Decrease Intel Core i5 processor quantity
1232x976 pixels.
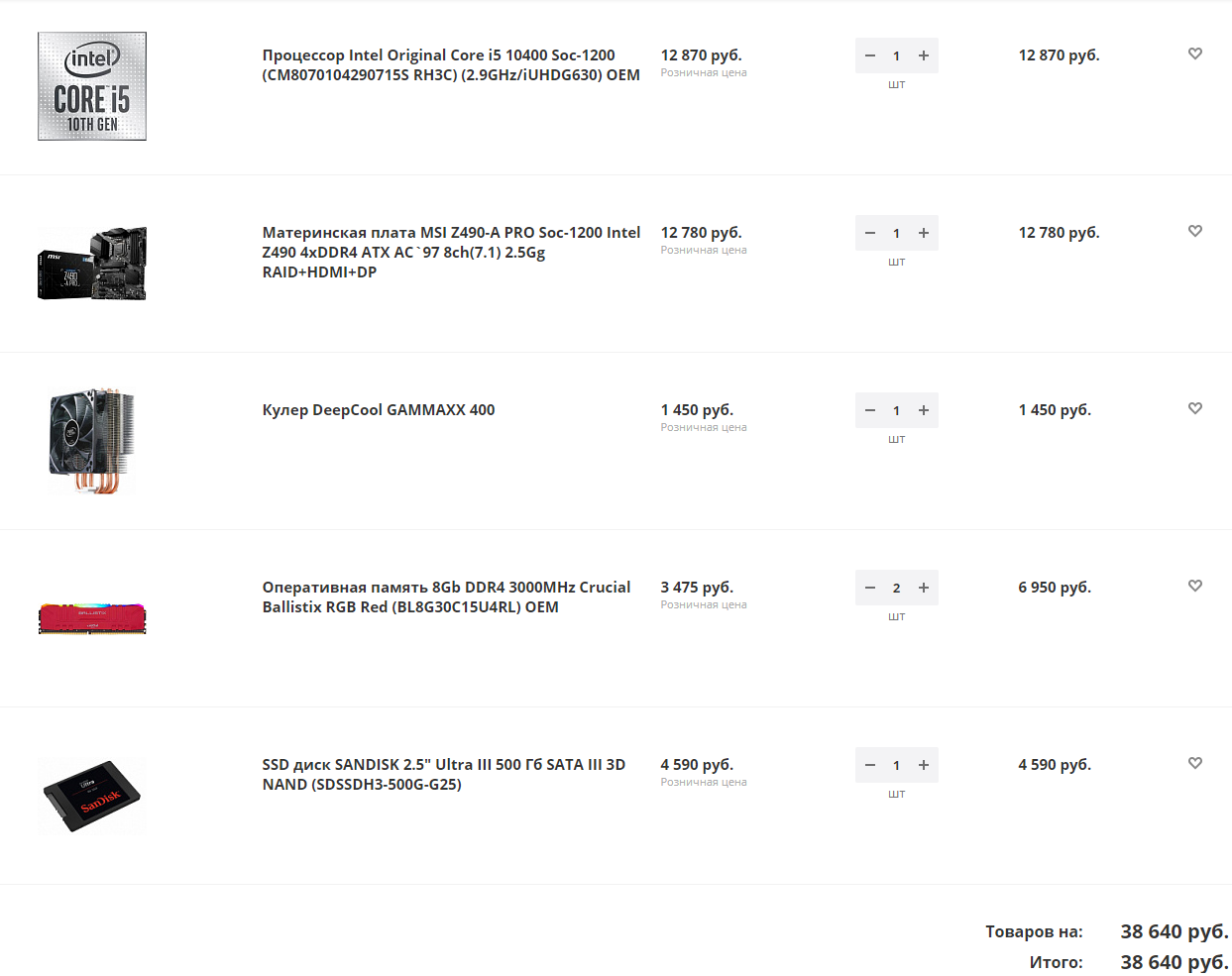tap(870, 55)
